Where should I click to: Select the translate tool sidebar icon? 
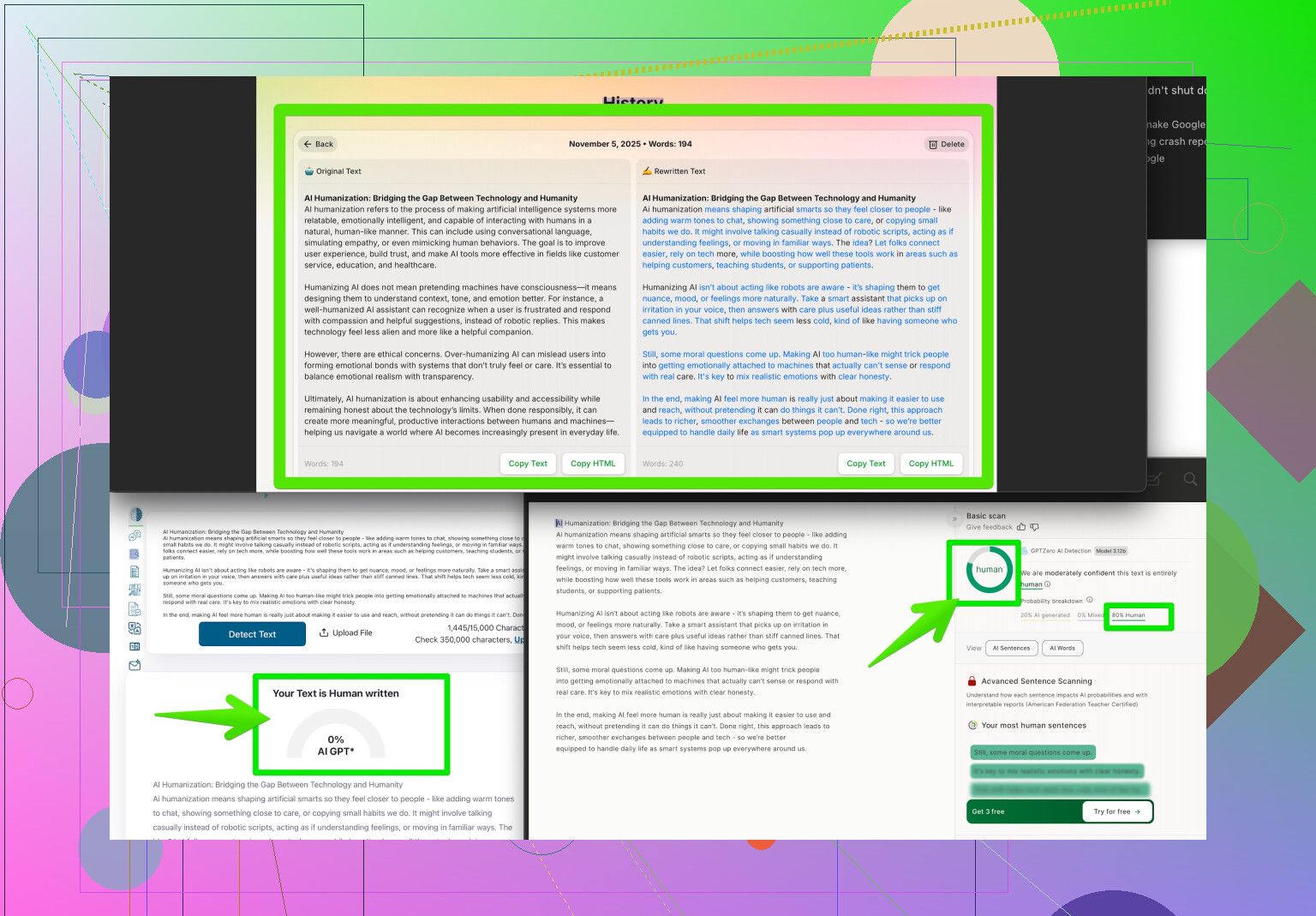(x=135, y=628)
